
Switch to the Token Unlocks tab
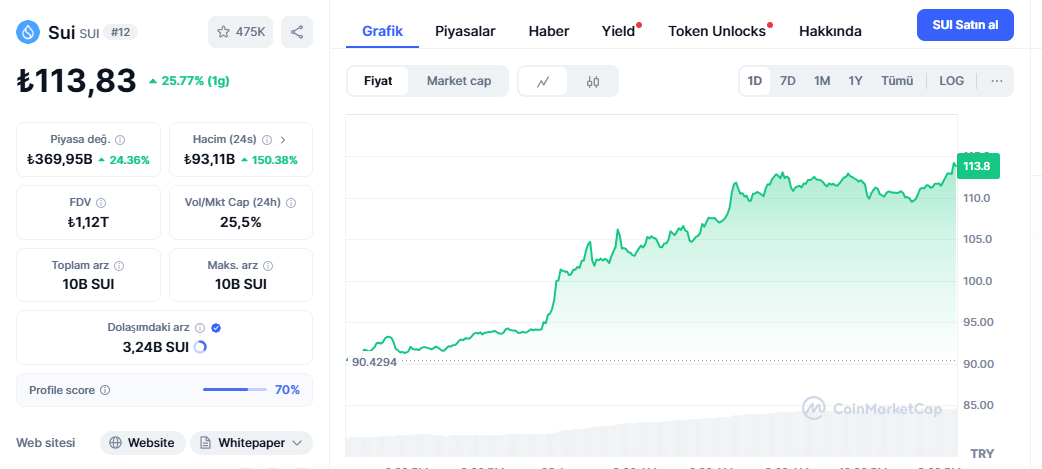717,31
